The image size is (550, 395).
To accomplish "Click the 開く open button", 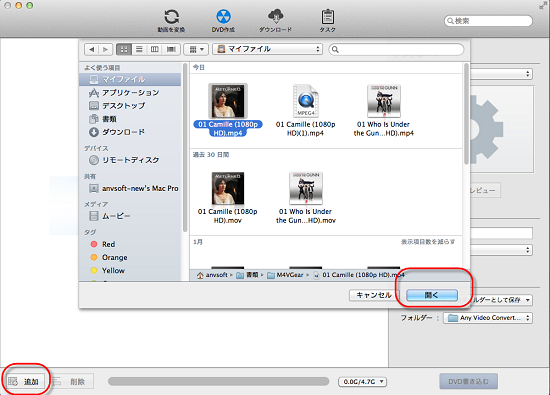I will (432, 295).
